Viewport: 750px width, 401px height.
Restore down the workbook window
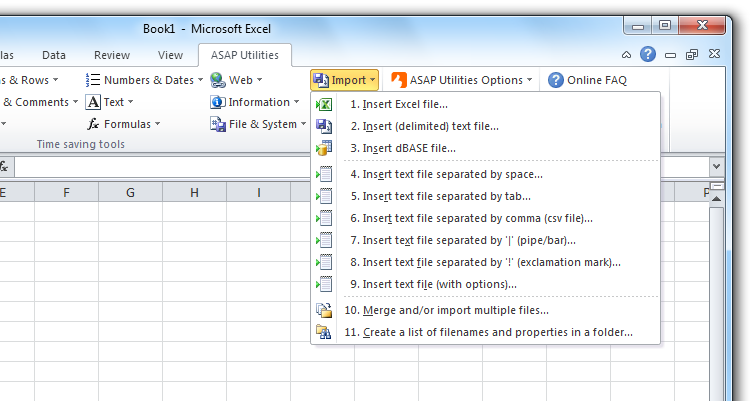click(x=692, y=55)
